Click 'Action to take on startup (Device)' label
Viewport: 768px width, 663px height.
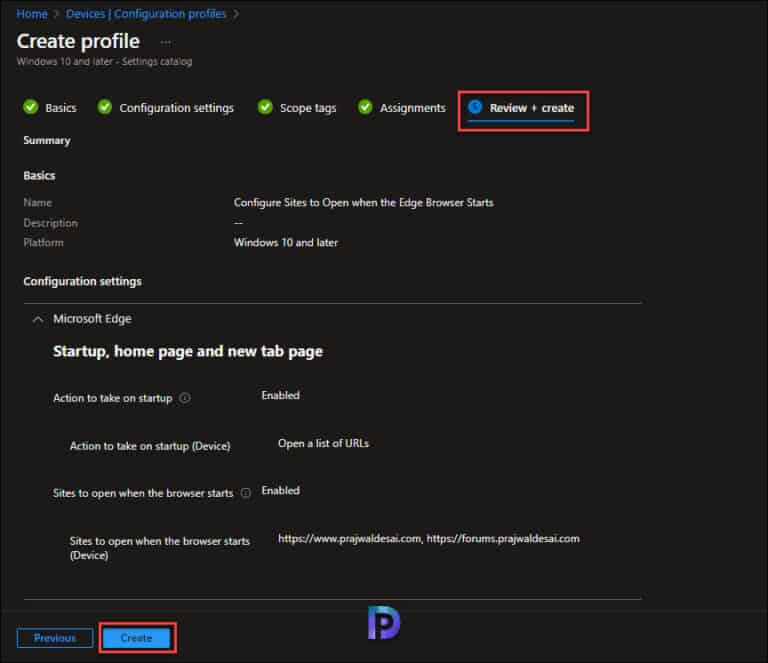150,446
